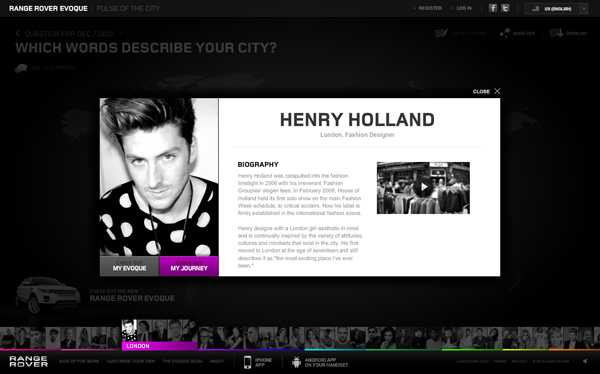The image size is (600, 374).
Task: Select the Henry Holland name heading
Action: (357, 120)
